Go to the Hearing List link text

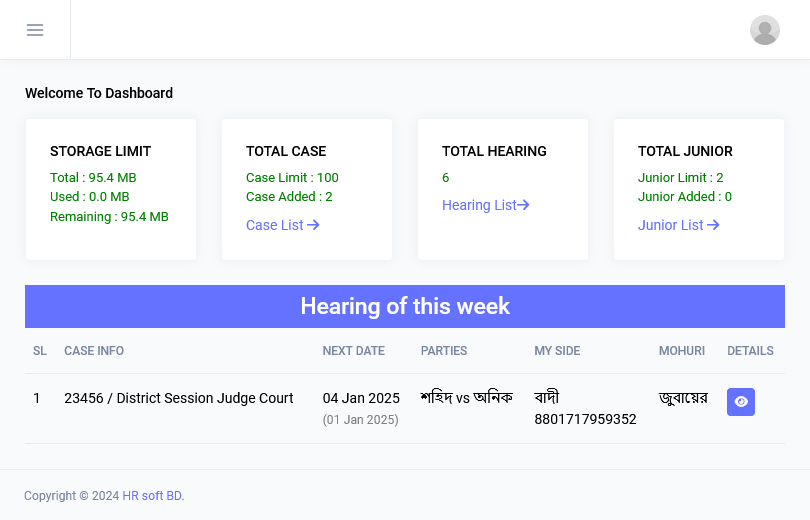(479, 205)
